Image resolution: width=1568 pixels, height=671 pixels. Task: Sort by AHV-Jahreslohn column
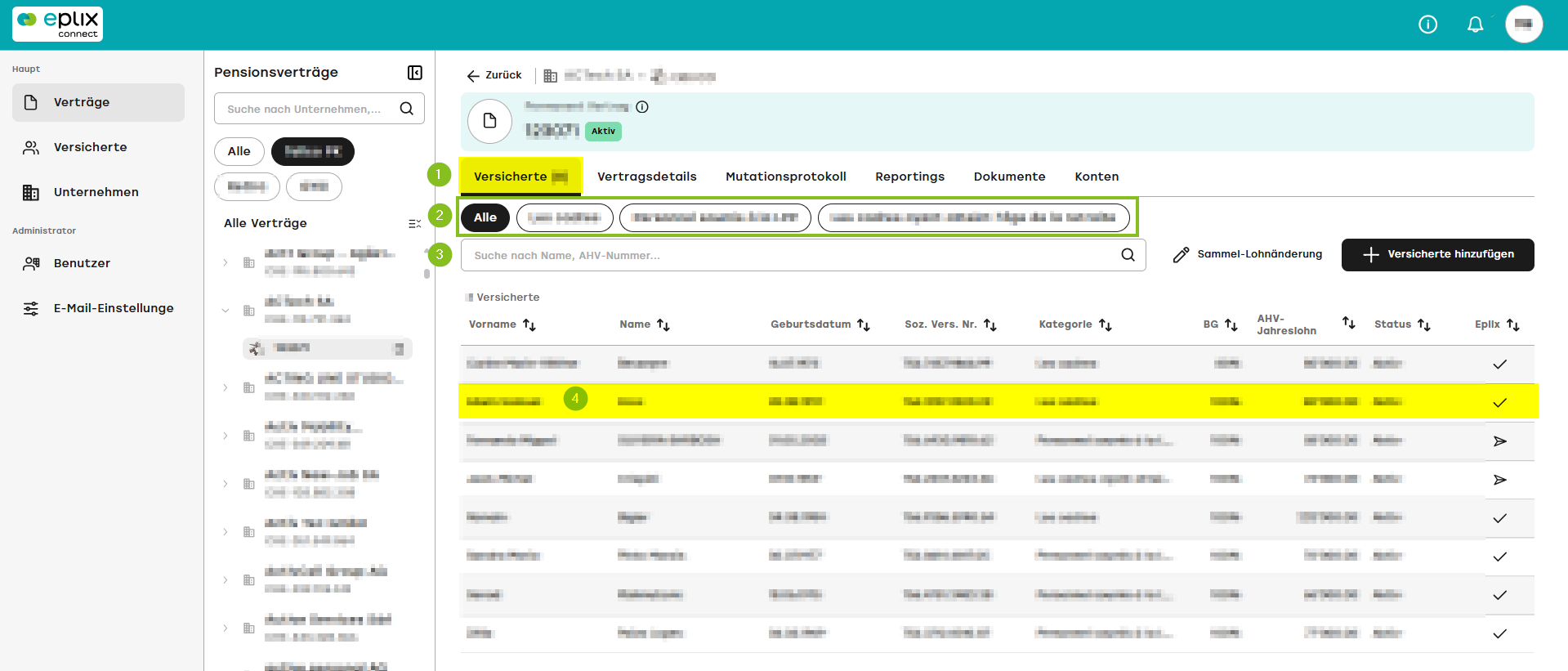coord(1349,324)
